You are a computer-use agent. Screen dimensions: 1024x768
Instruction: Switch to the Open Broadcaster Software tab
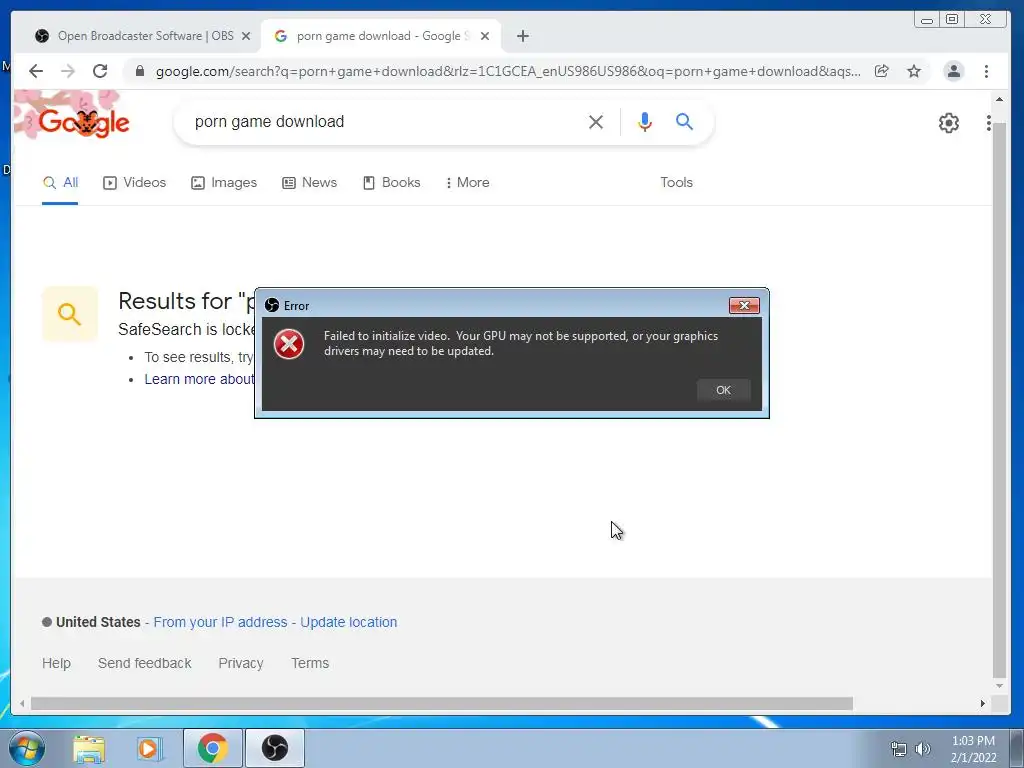click(x=145, y=36)
